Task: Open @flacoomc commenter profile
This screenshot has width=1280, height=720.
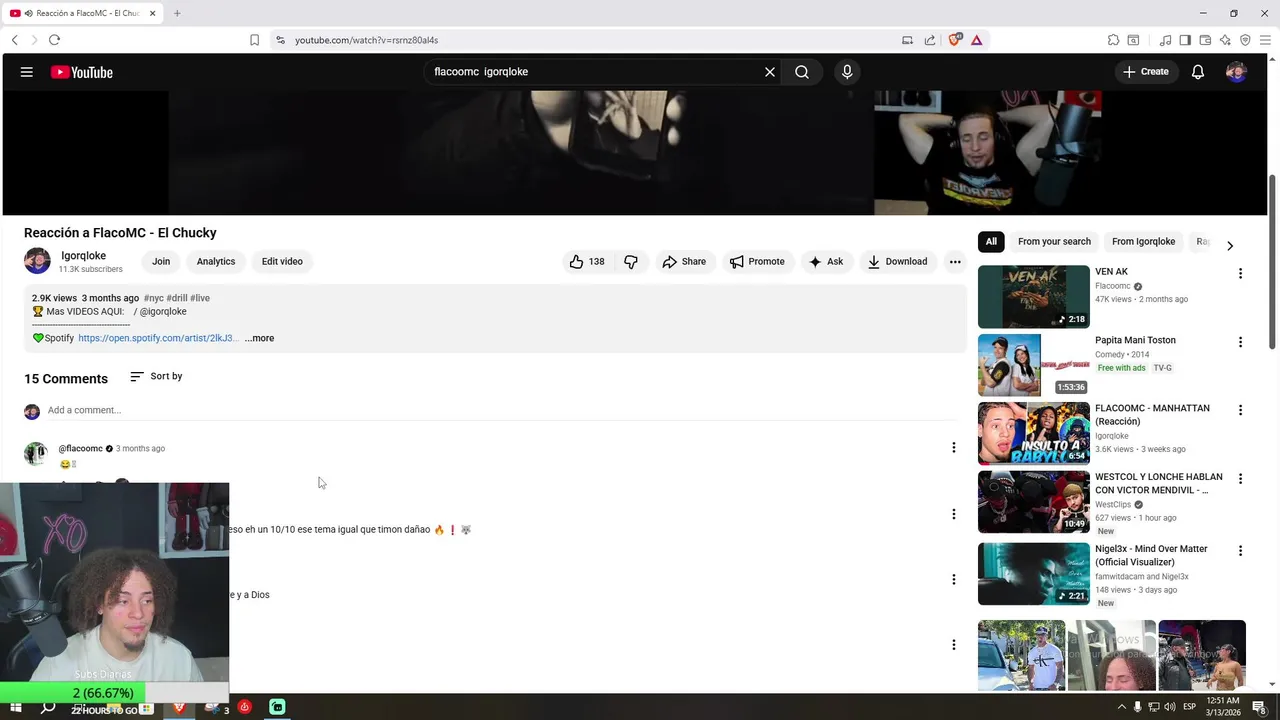Action: (80, 449)
